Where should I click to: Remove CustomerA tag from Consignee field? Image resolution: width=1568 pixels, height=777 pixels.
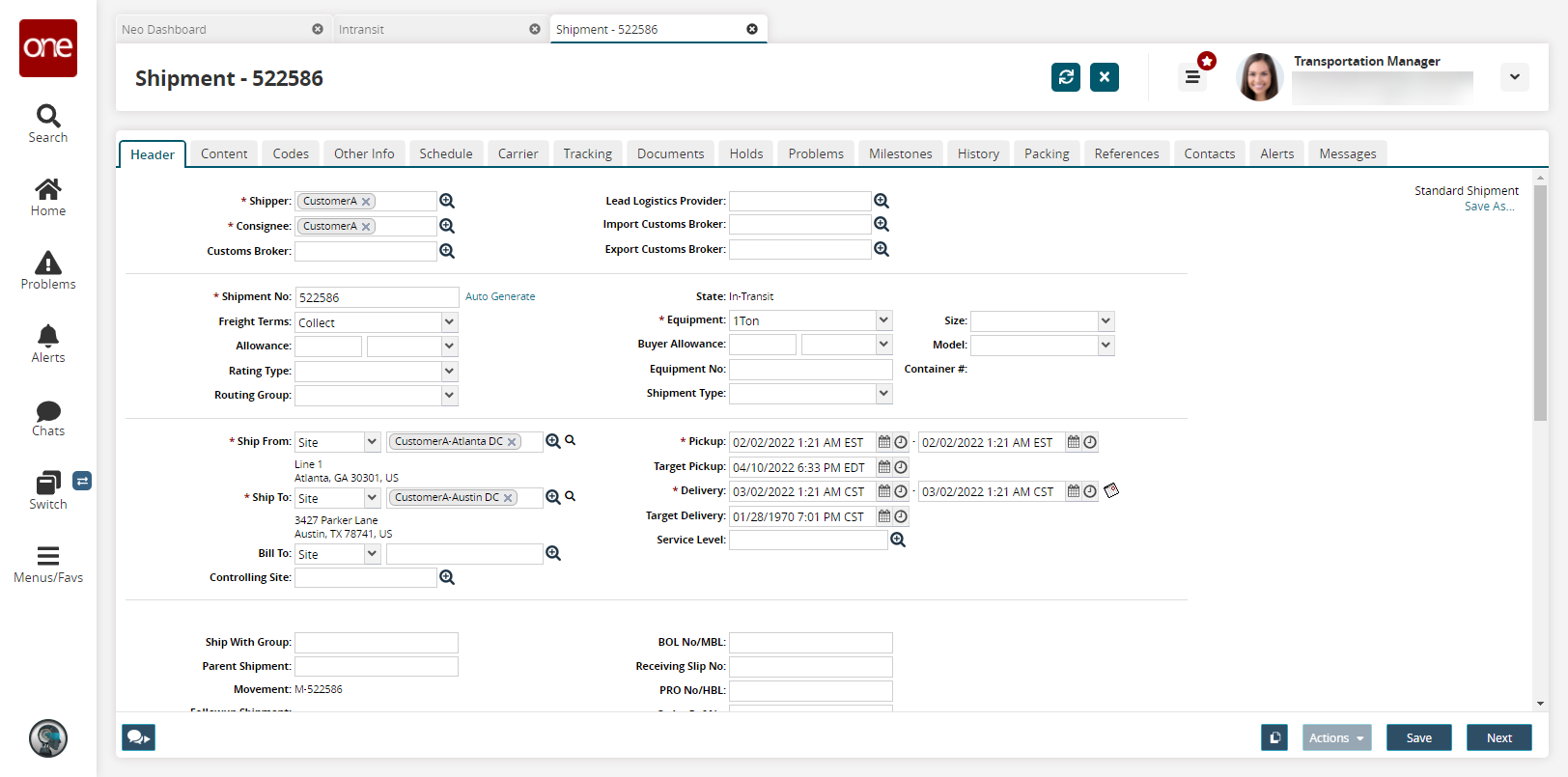pyautogui.click(x=366, y=227)
